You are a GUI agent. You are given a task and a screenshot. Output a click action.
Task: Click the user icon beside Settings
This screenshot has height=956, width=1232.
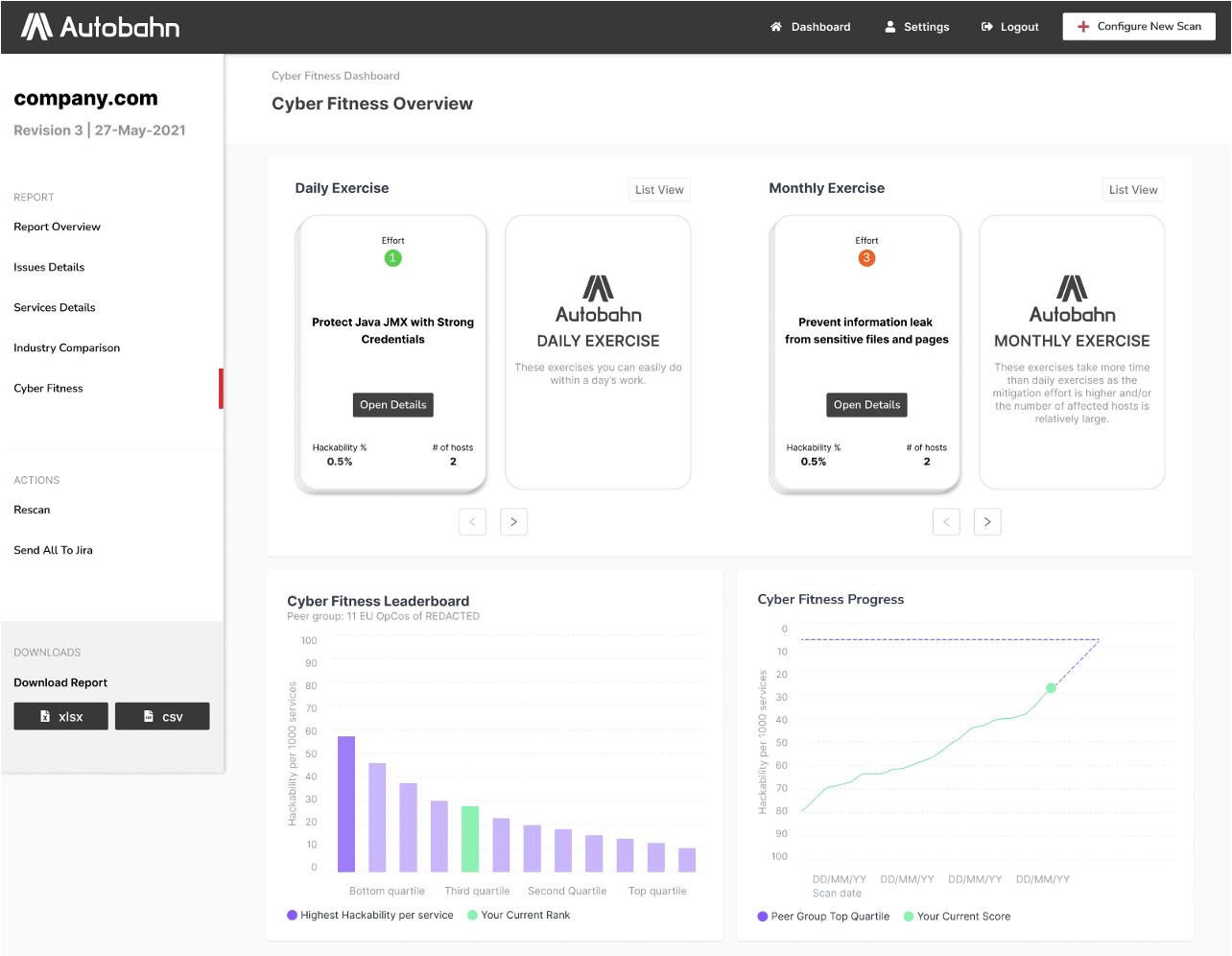pos(889,27)
